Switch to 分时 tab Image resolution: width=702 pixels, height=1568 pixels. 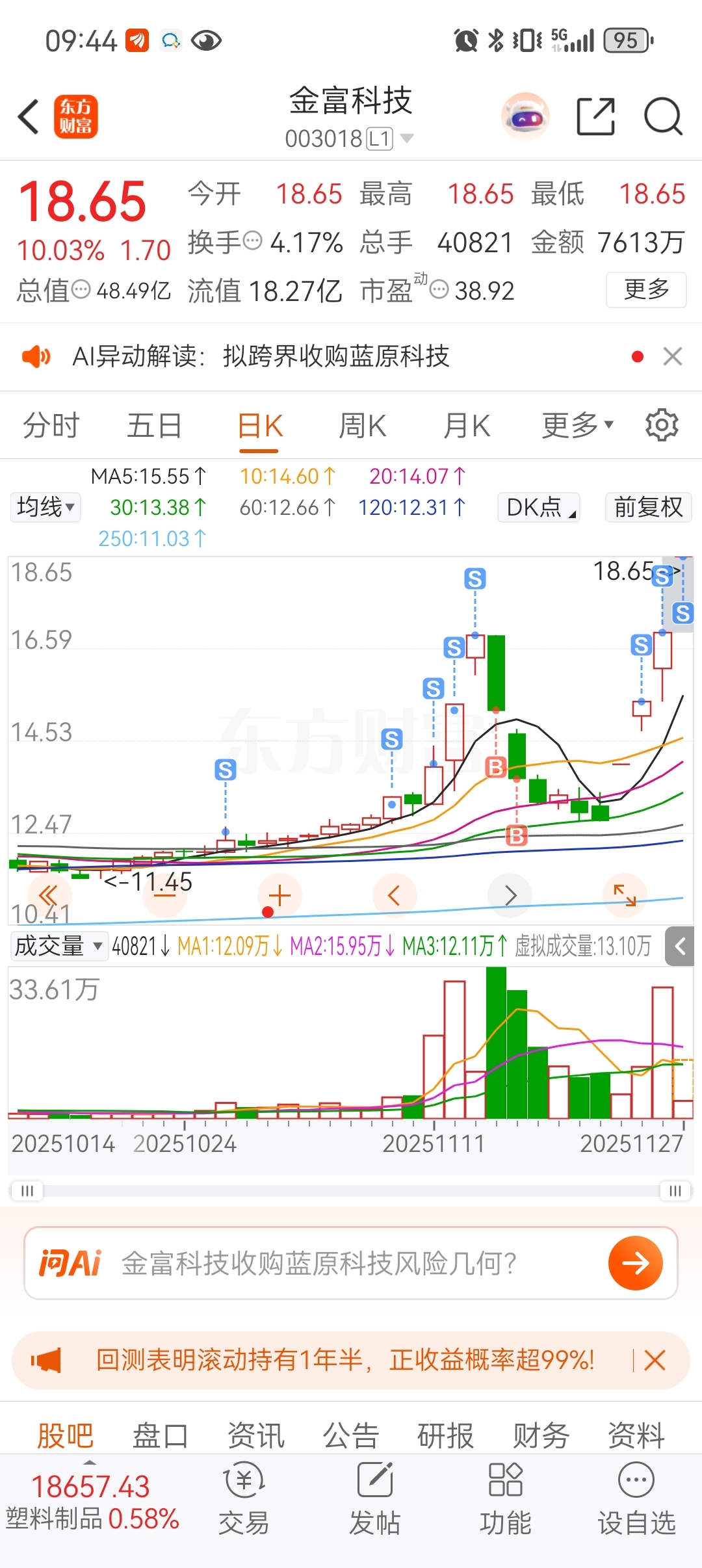(x=51, y=425)
